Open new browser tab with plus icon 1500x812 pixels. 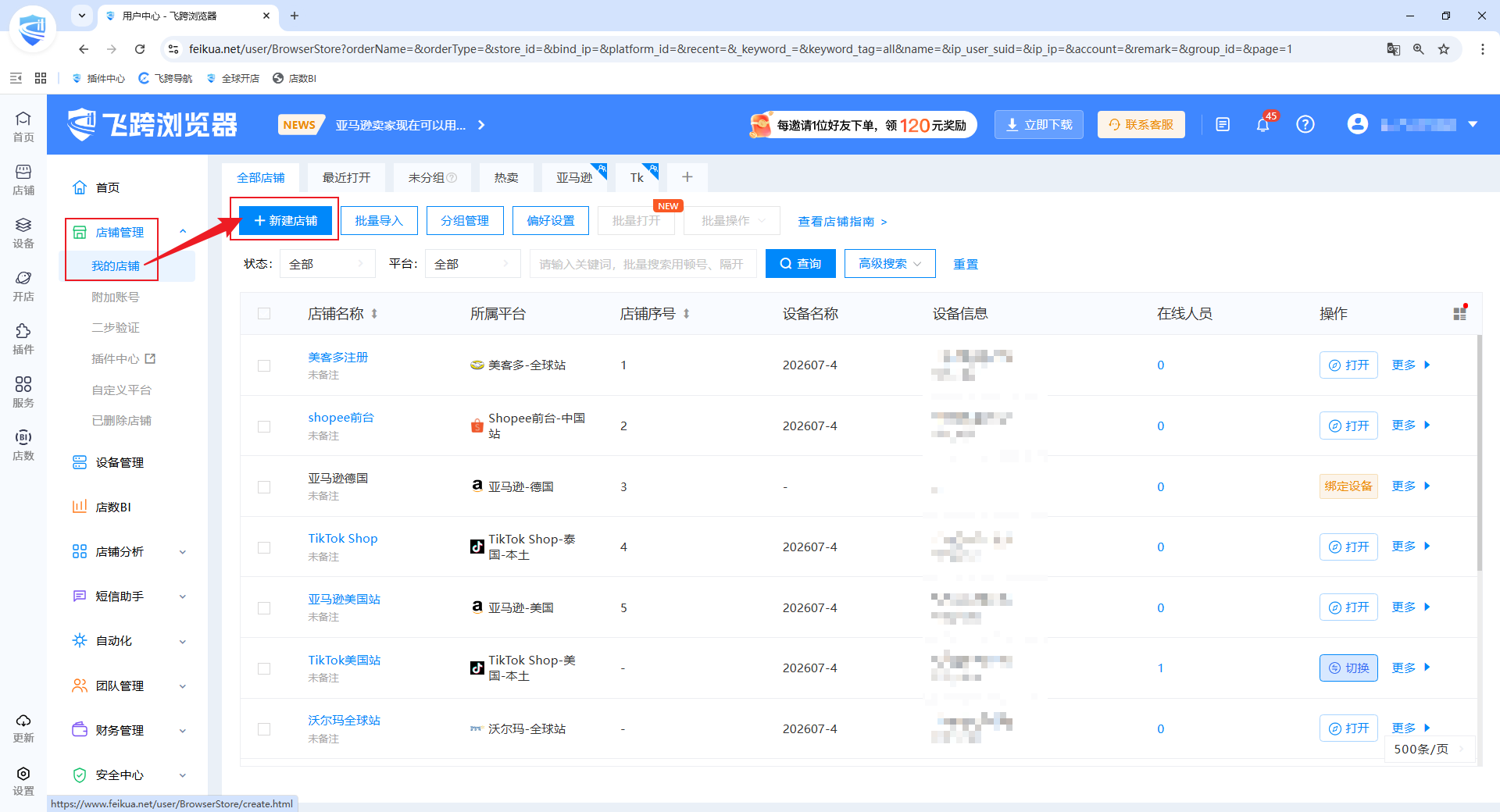coord(295,16)
